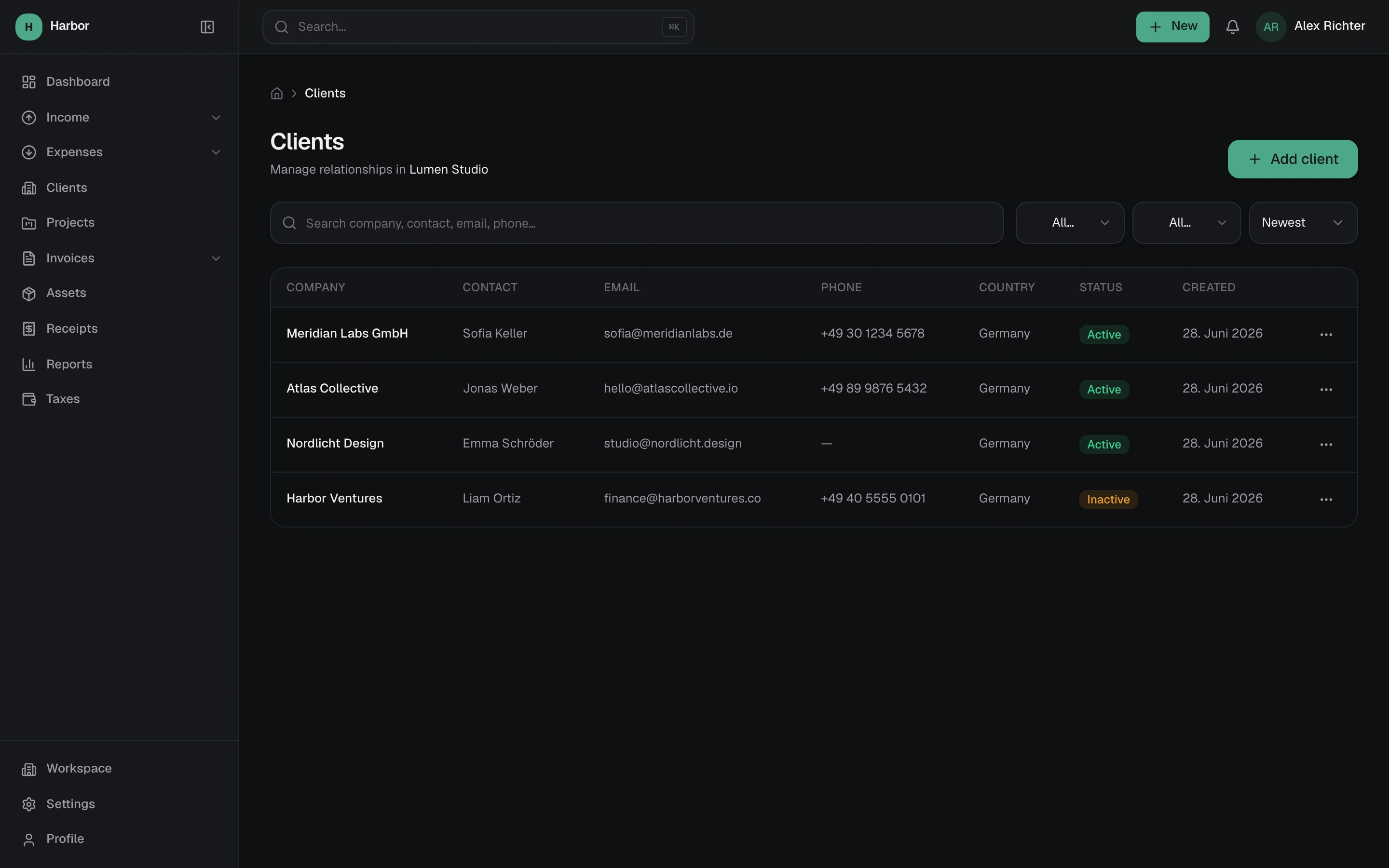The image size is (1389, 868).
Task: Click the New button in top bar
Action: [1172, 27]
